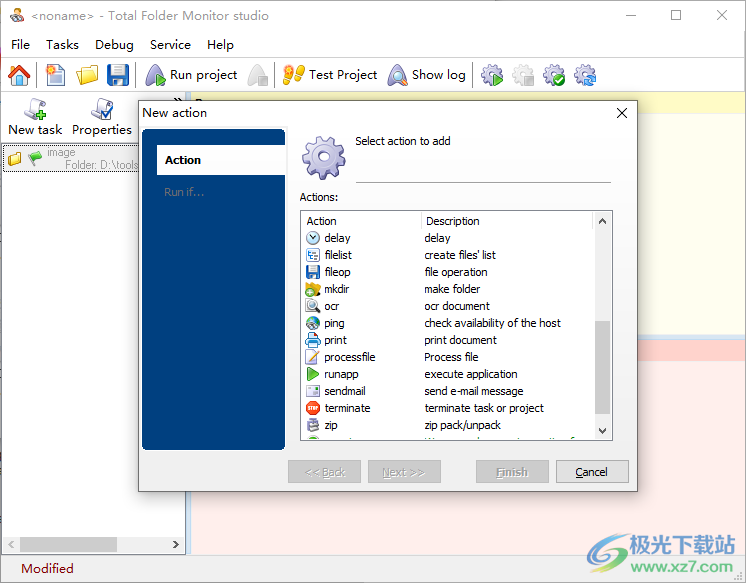Select runapp action play icon

pyautogui.click(x=313, y=374)
